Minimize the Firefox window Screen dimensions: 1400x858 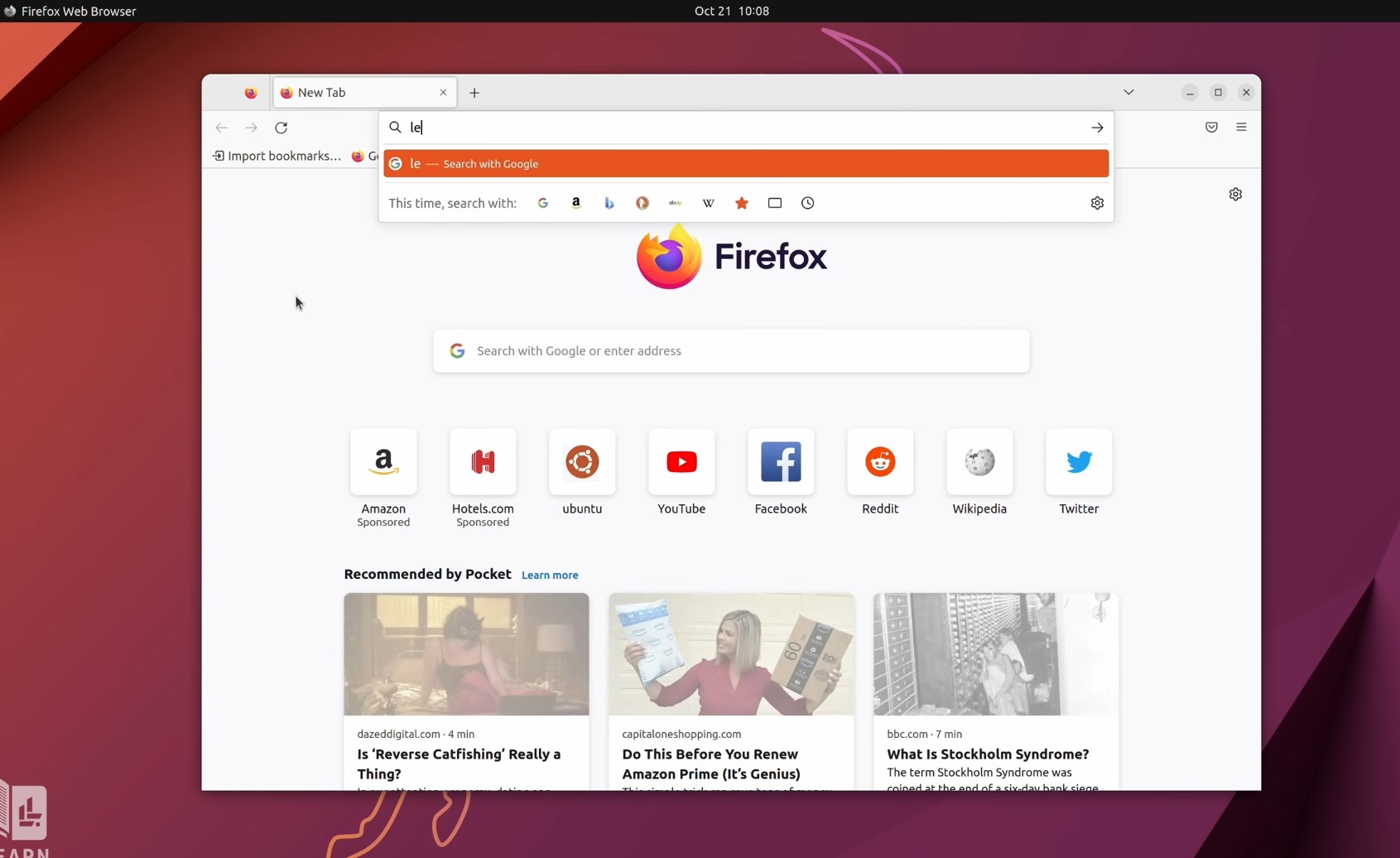[1190, 93]
